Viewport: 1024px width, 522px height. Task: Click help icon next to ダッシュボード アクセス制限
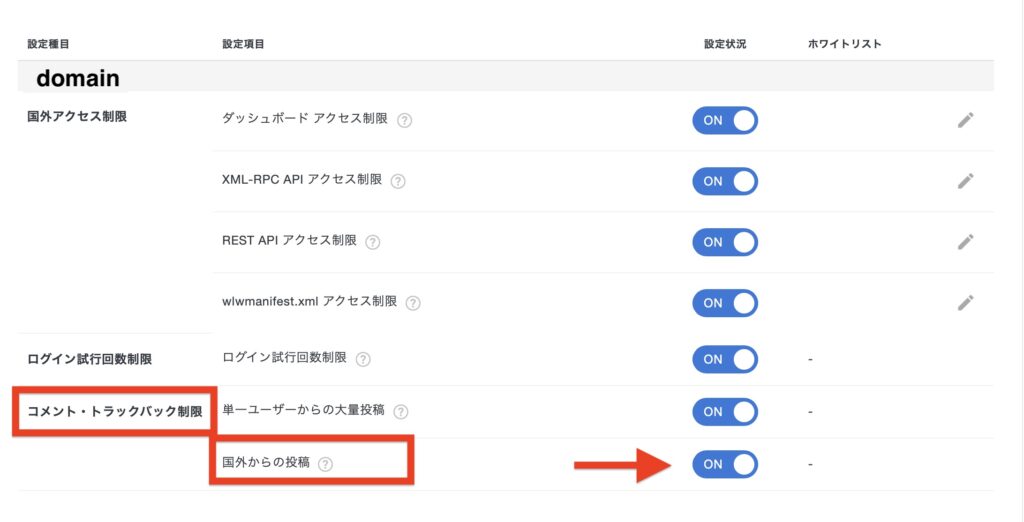point(405,120)
